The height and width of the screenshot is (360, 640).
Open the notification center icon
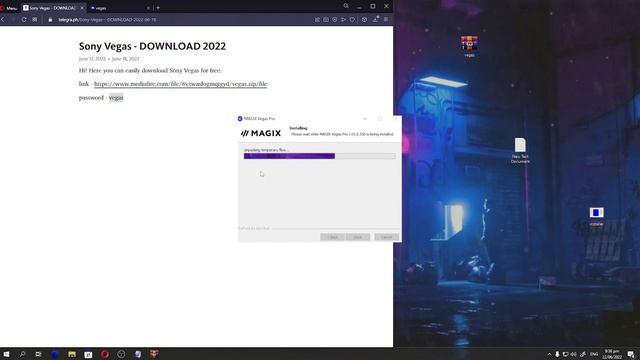tap(631, 354)
